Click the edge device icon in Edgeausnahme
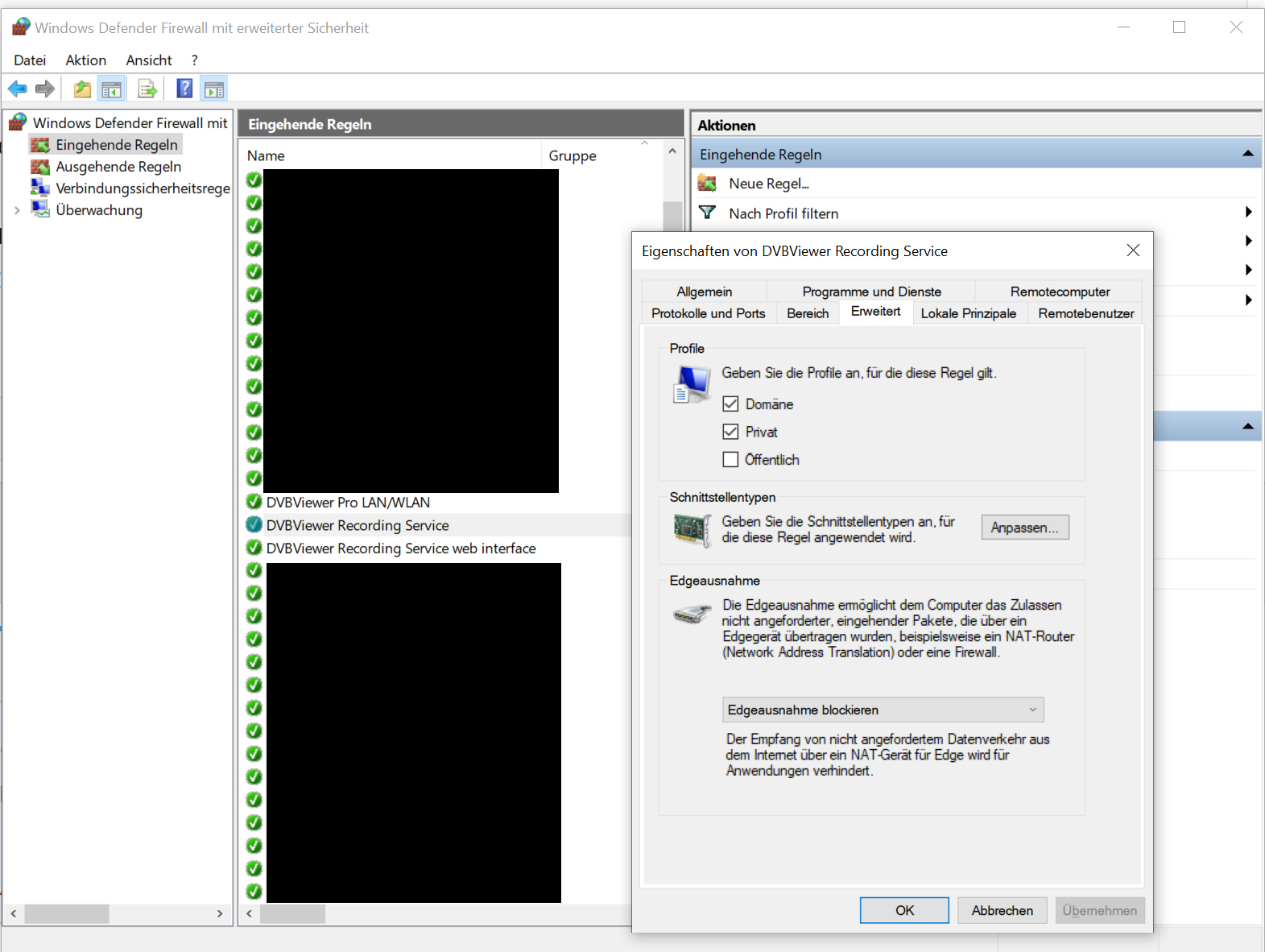 pos(692,615)
